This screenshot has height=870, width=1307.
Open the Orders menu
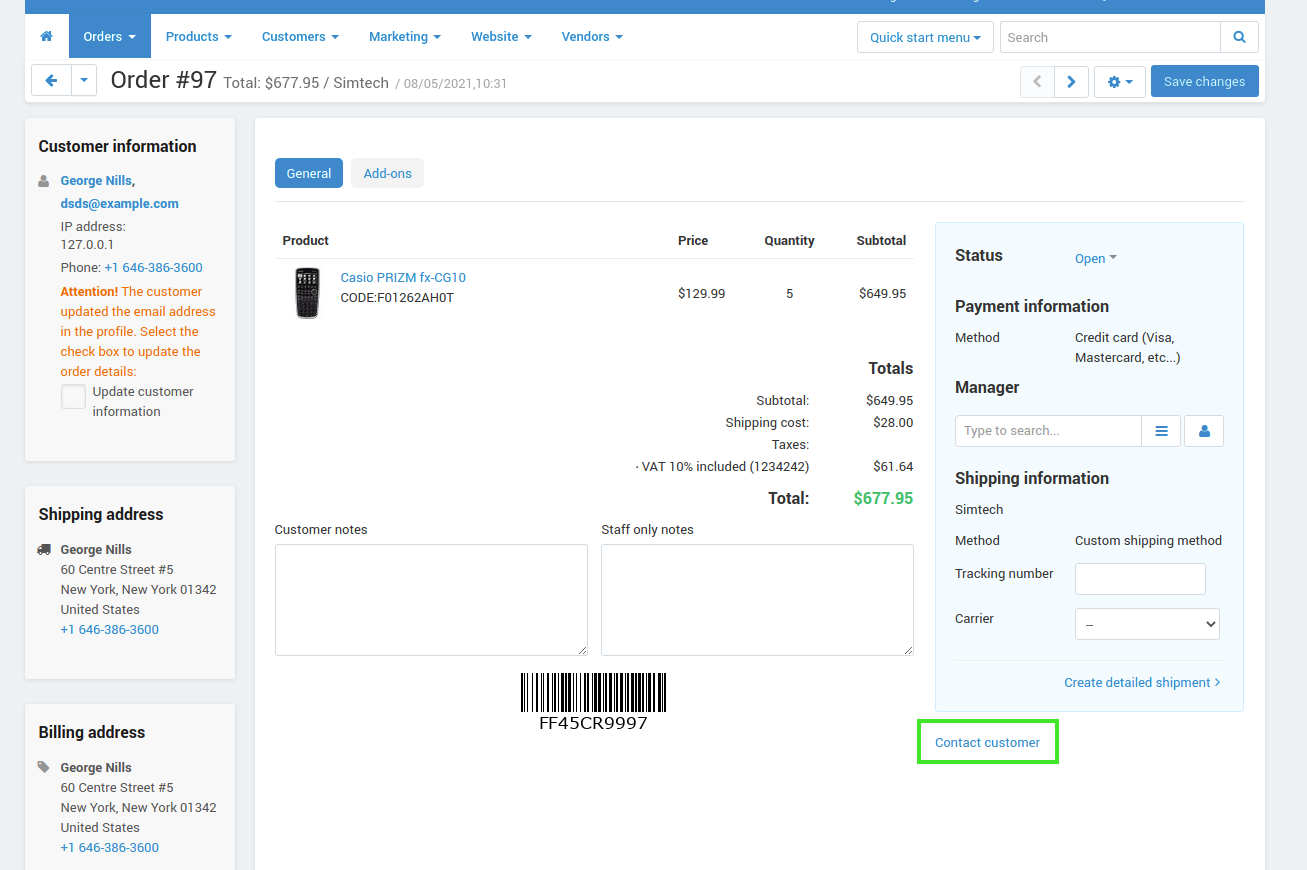click(x=110, y=37)
